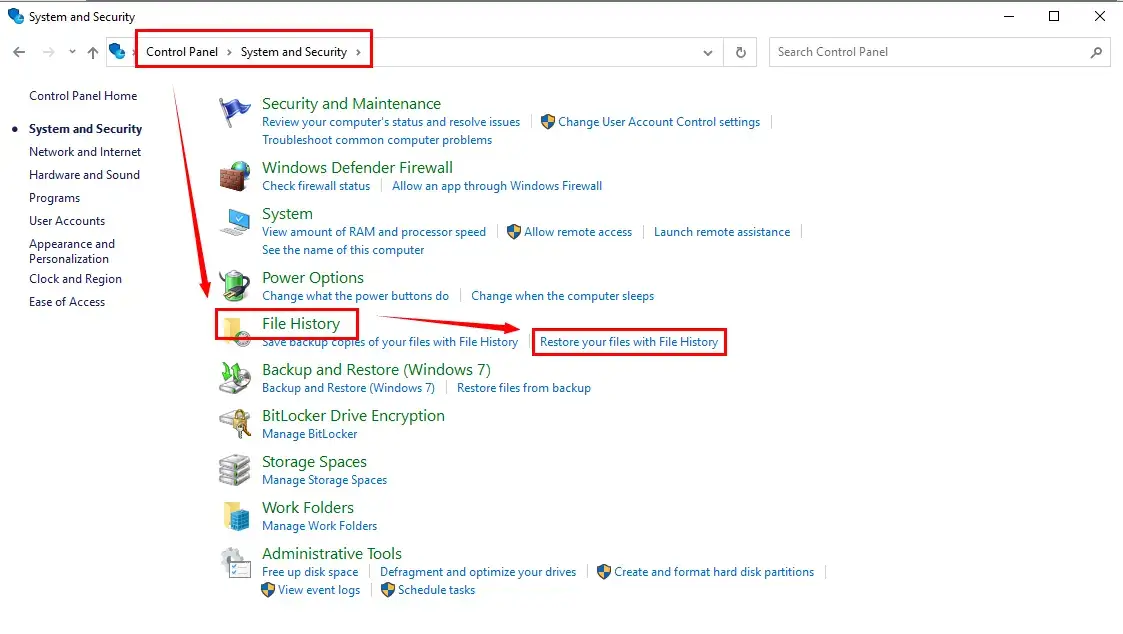Open Clock and Region category
The height and width of the screenshot is (634, 1123).
click(75, 279)
